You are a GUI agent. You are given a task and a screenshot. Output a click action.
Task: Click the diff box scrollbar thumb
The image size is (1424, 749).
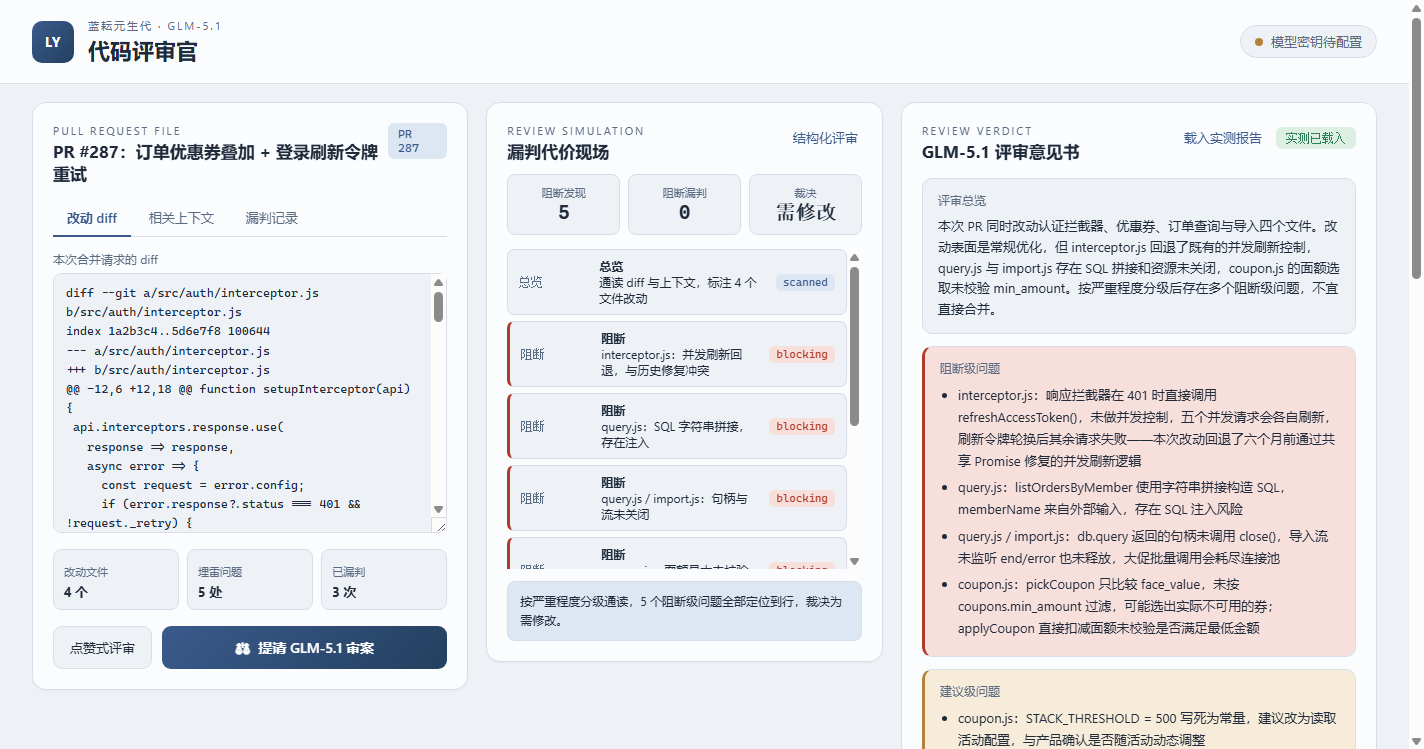438,307
